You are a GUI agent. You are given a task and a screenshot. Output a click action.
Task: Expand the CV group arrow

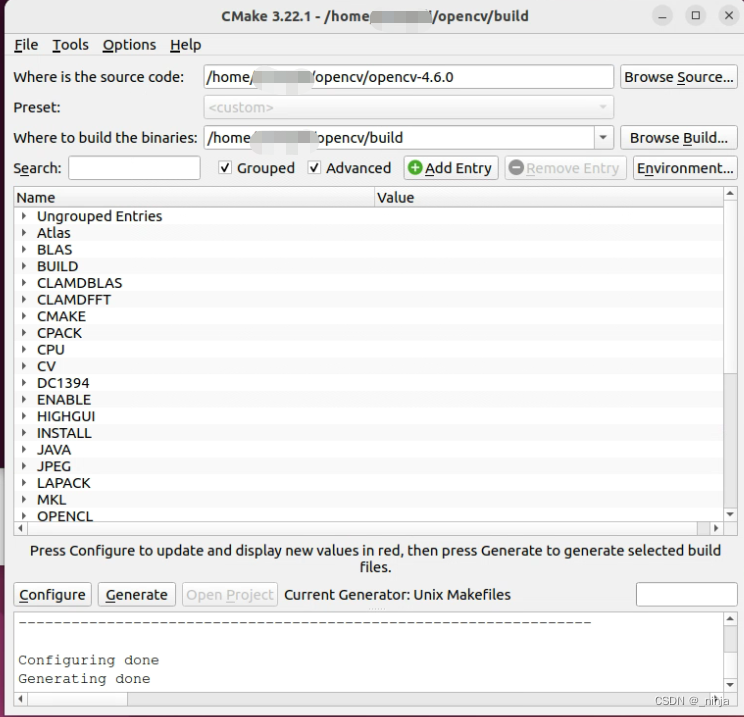pos(23,366)
